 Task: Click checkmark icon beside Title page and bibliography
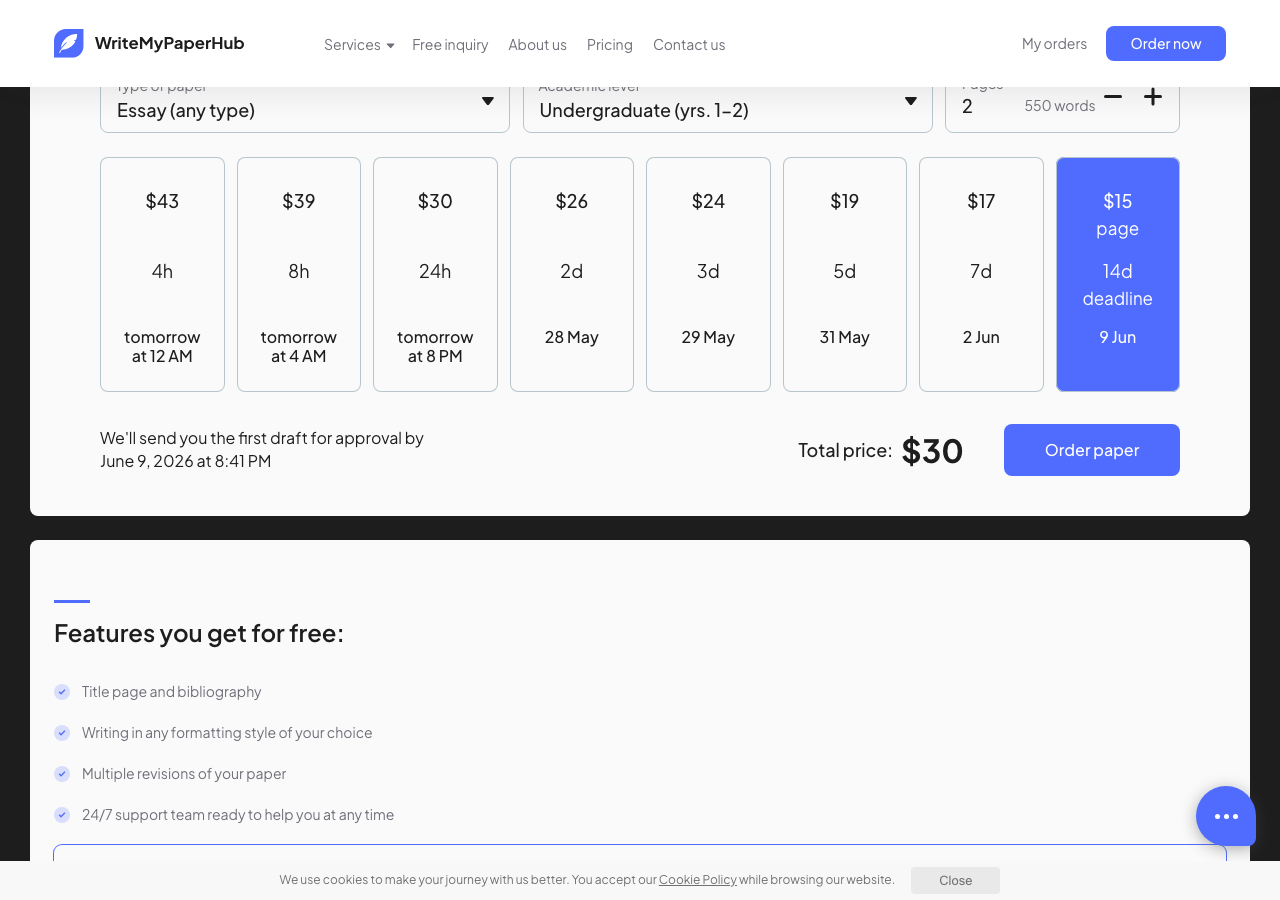coord(62,692)
